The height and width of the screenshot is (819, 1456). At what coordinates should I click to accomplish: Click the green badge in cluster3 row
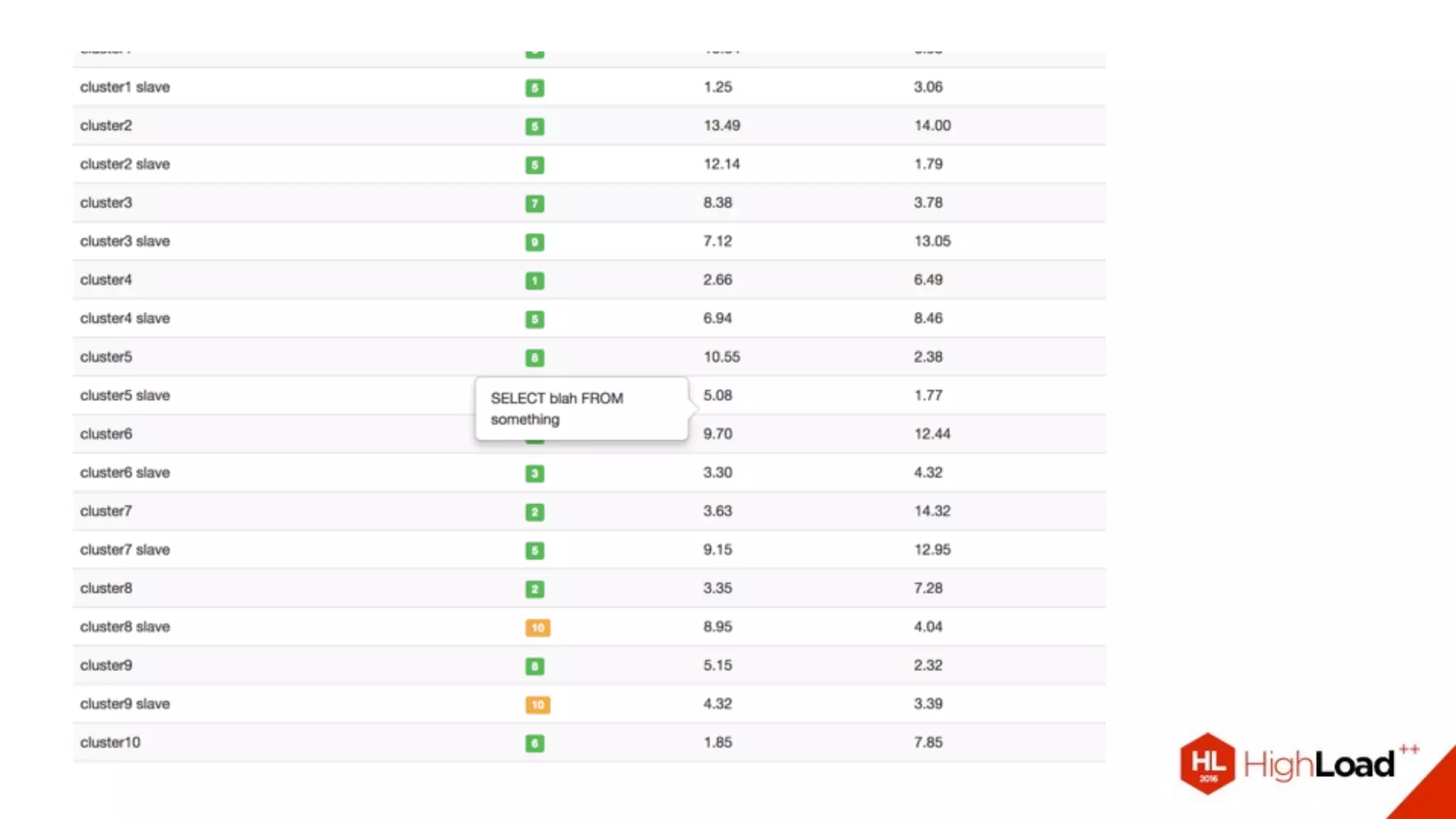coord(535,203)
